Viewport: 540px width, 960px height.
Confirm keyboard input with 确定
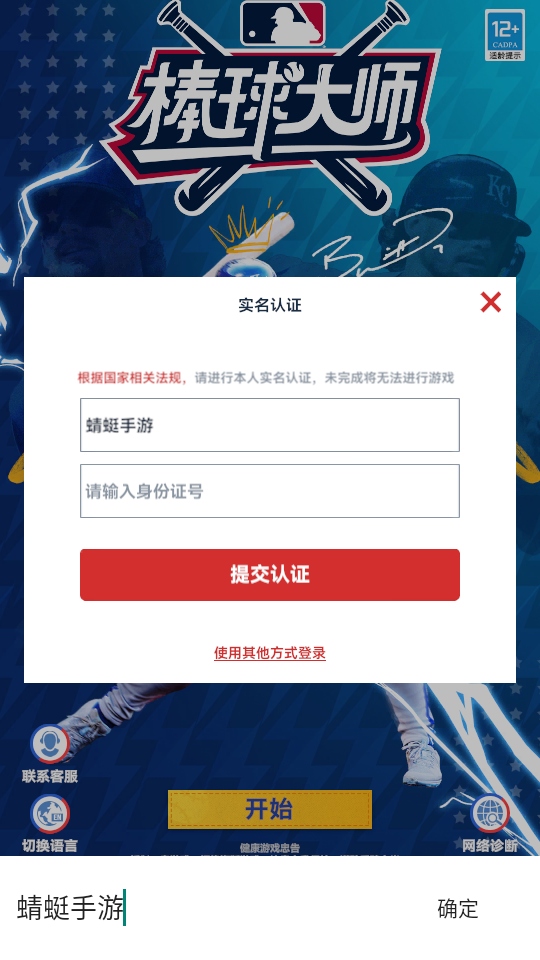pyautogui.click(x=457, y=909)
